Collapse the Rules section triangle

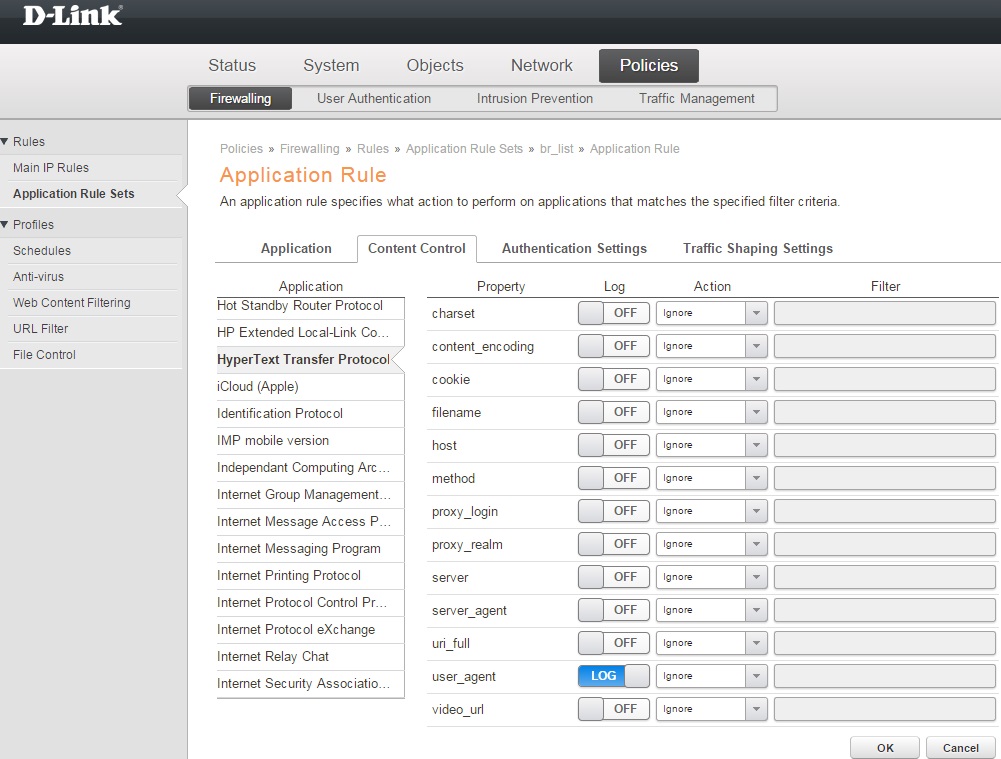(5, 142)
